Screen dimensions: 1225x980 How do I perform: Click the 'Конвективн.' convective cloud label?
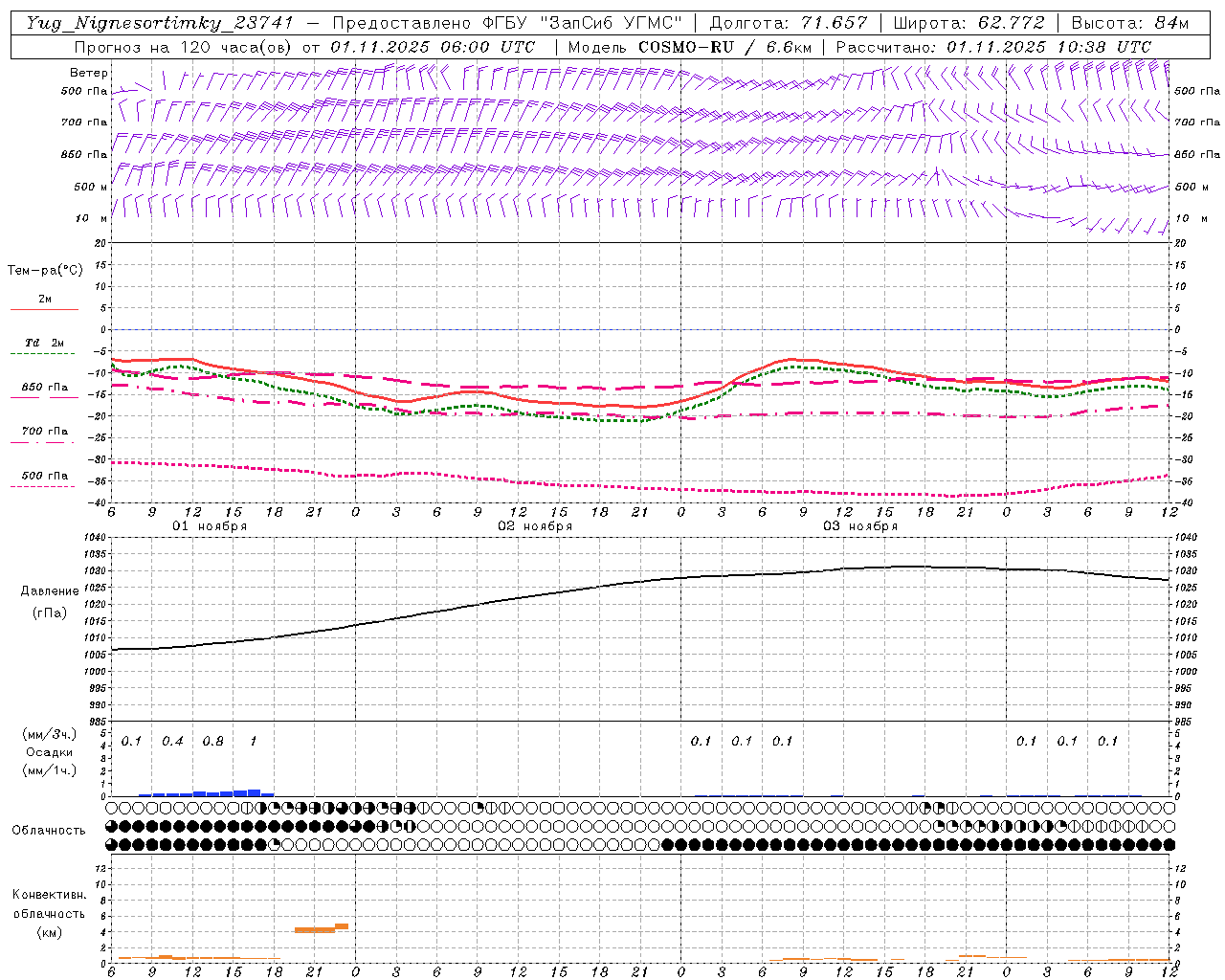click(49, 895)
